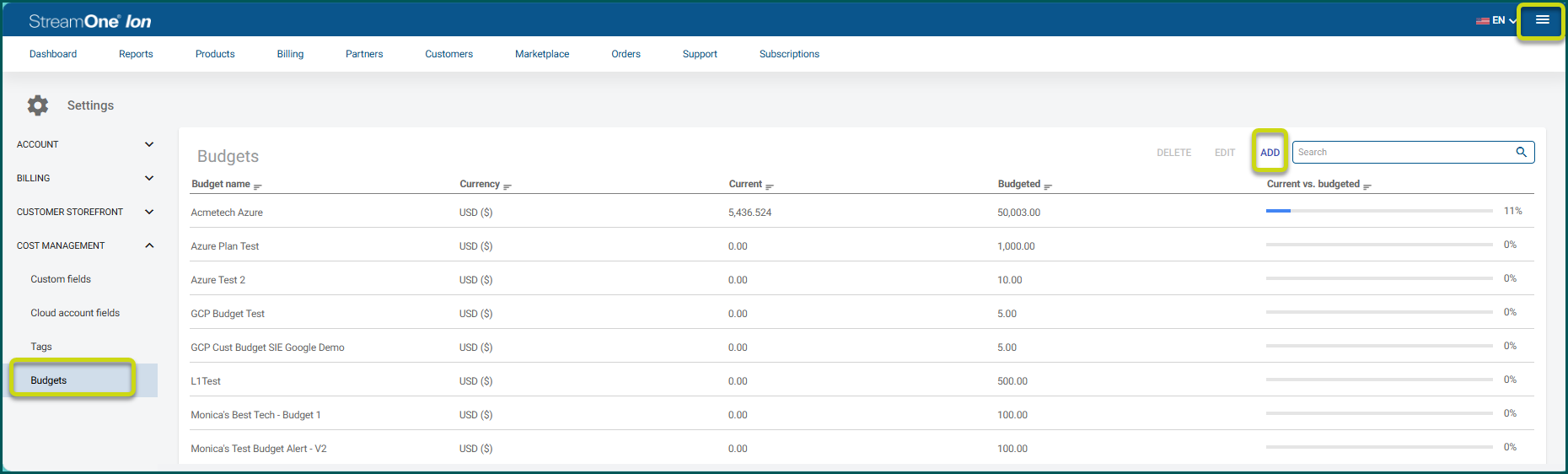Select Custom fields in sidebar
This screenshot has height=474, width=1568.
pyautogui.click(x=61, y=279)
